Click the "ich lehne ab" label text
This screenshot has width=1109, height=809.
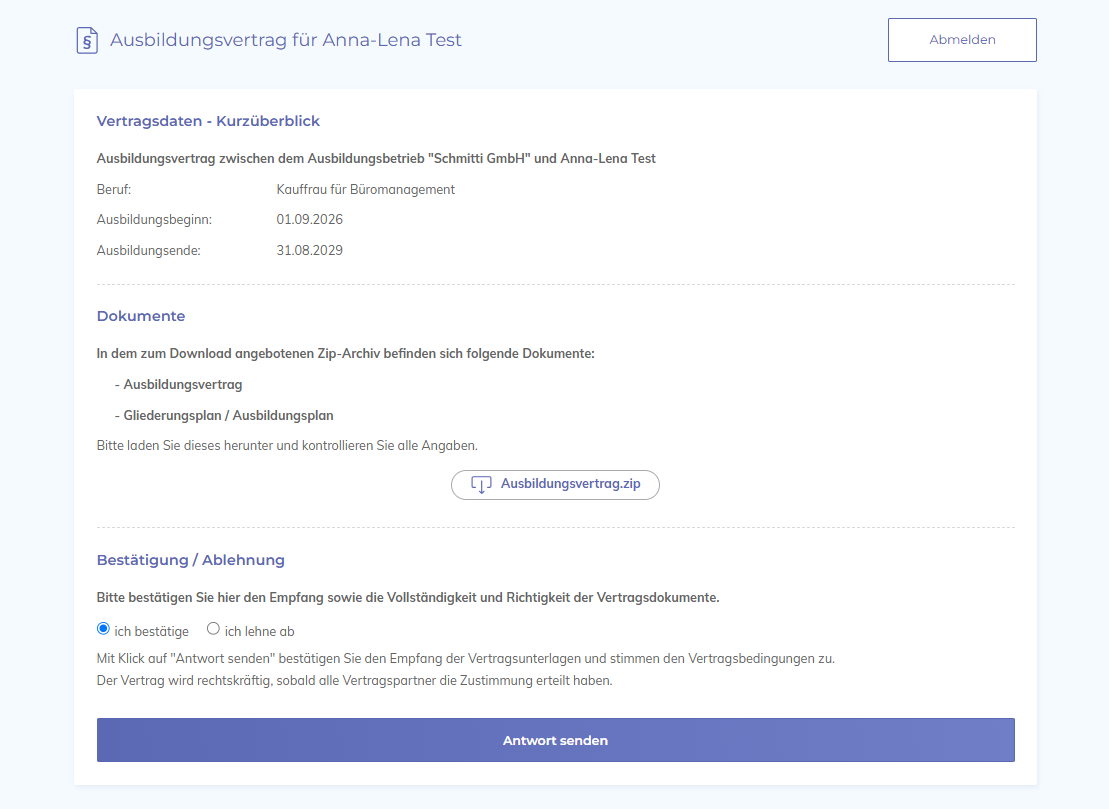point(260,632)
